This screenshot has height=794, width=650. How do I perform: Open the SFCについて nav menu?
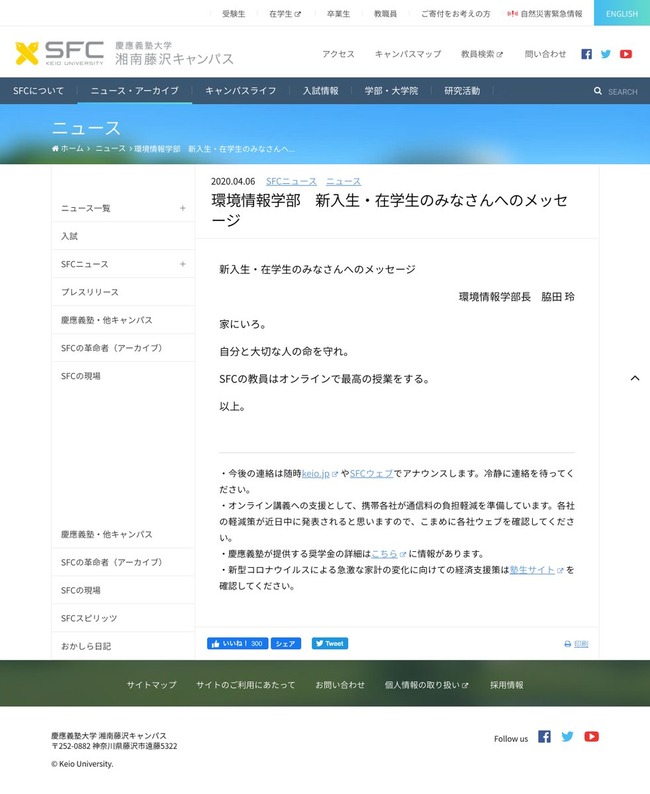[38, 91]
